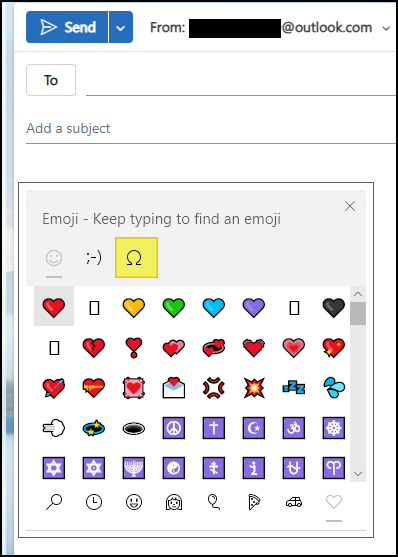The width and height of the screenshot is (398, 557).
Task: Open the Symbols omega tab
Action: 136,258
